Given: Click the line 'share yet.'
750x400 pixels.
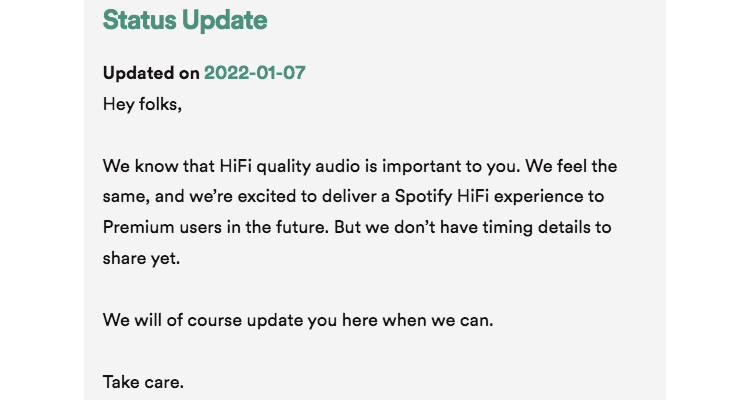Looking at the screenshot, I should [x=142, y=258].
